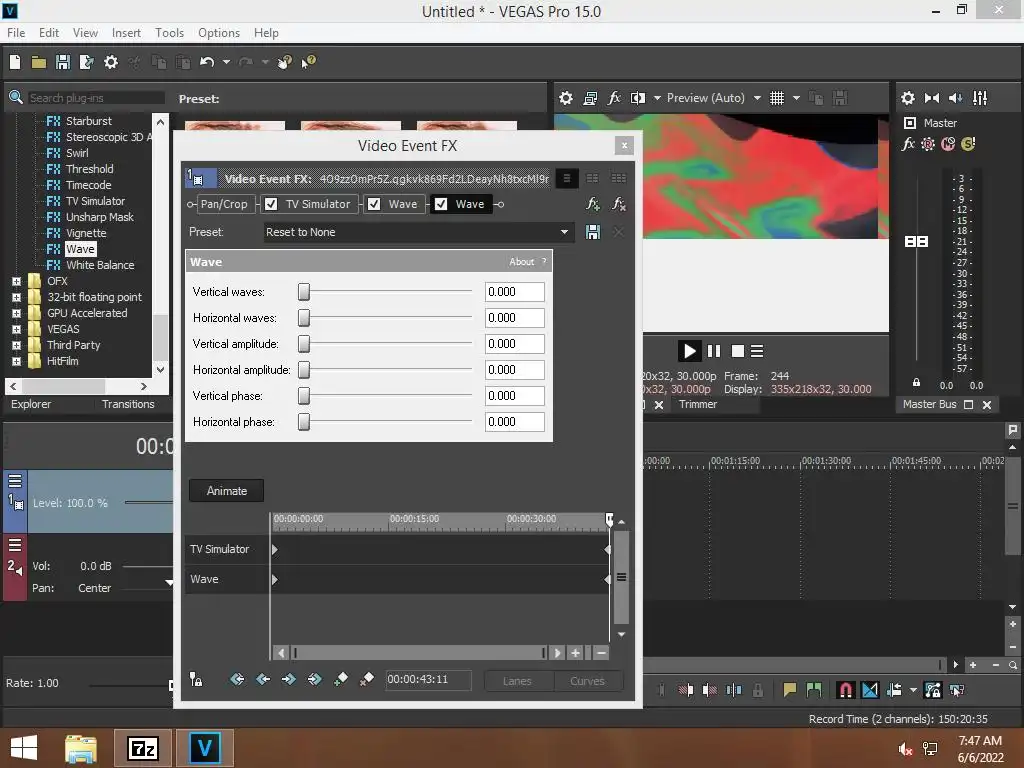Expand the 32-bit floating point folder

16,297
